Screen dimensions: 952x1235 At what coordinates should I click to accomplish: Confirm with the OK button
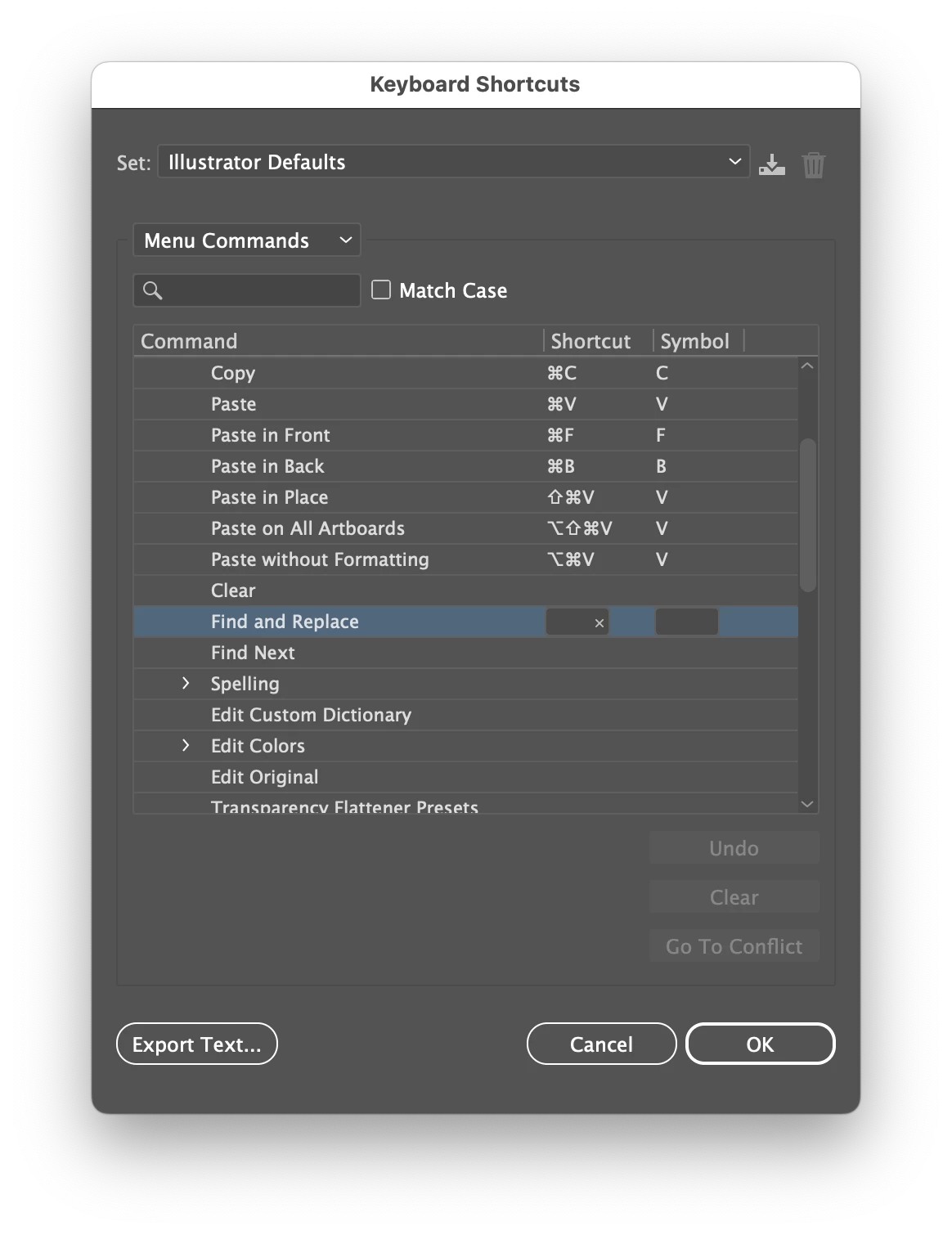click(x=760, y=1044)
